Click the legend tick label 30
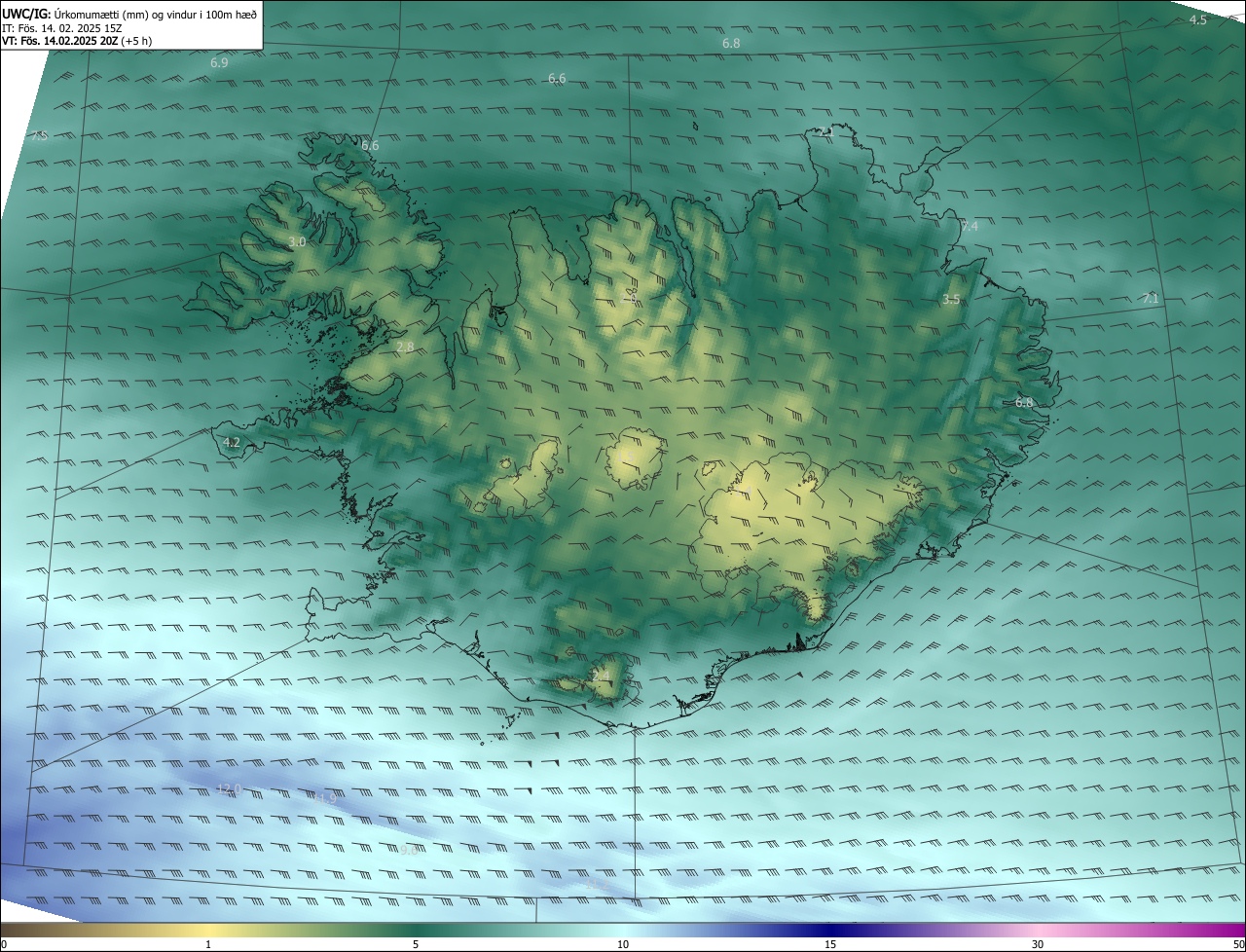The height and width of the screenshot is (952, 1246). [x=1038, y=944]
